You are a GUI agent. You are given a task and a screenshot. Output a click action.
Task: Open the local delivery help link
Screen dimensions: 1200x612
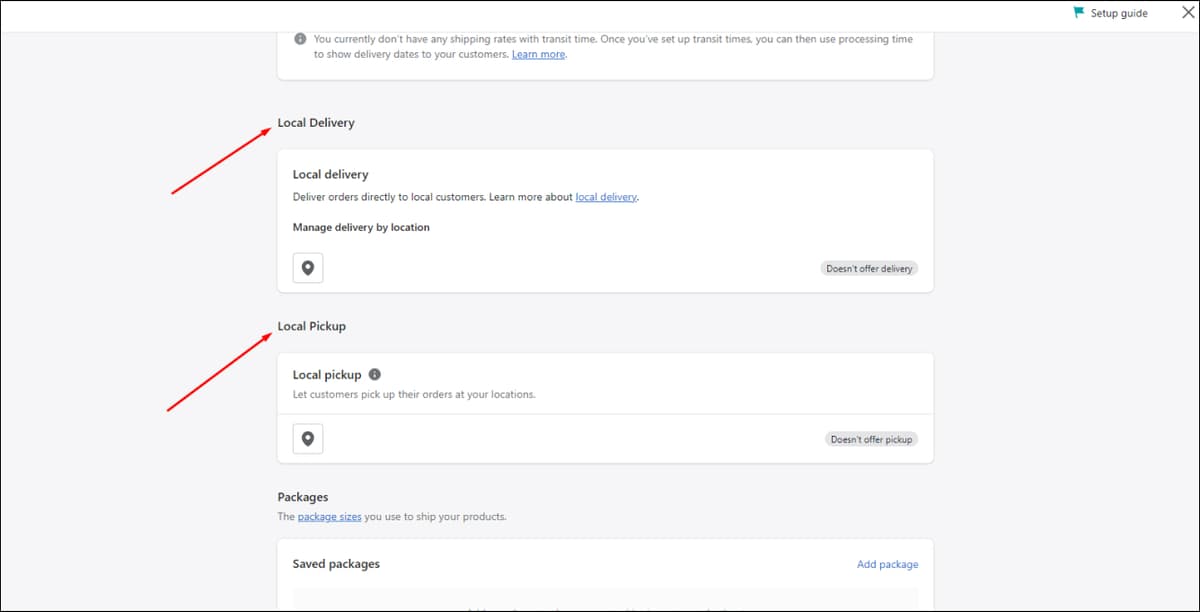(x=606, y=197)
